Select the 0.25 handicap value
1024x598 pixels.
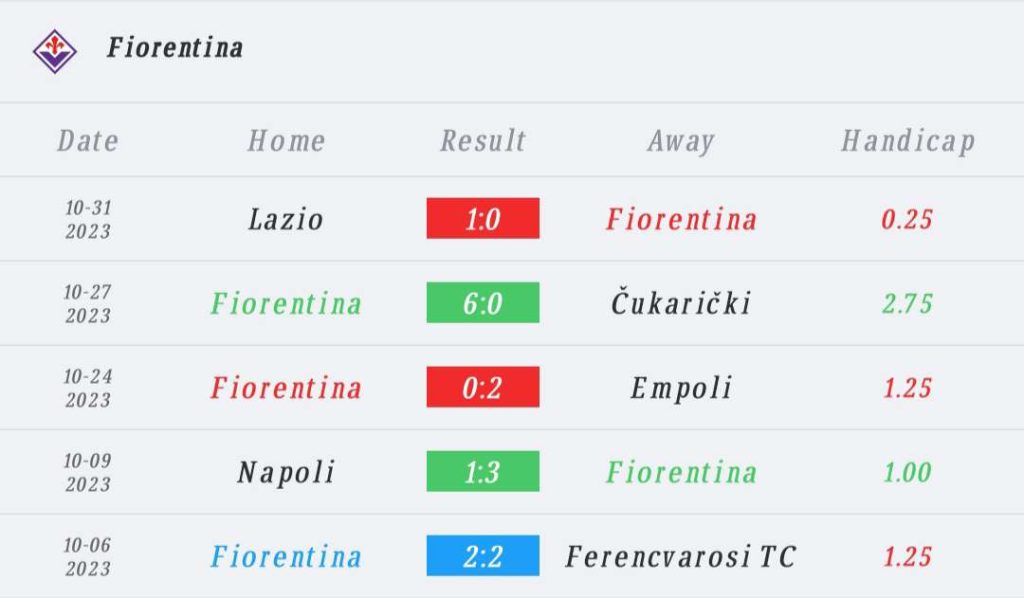(907, 219)
